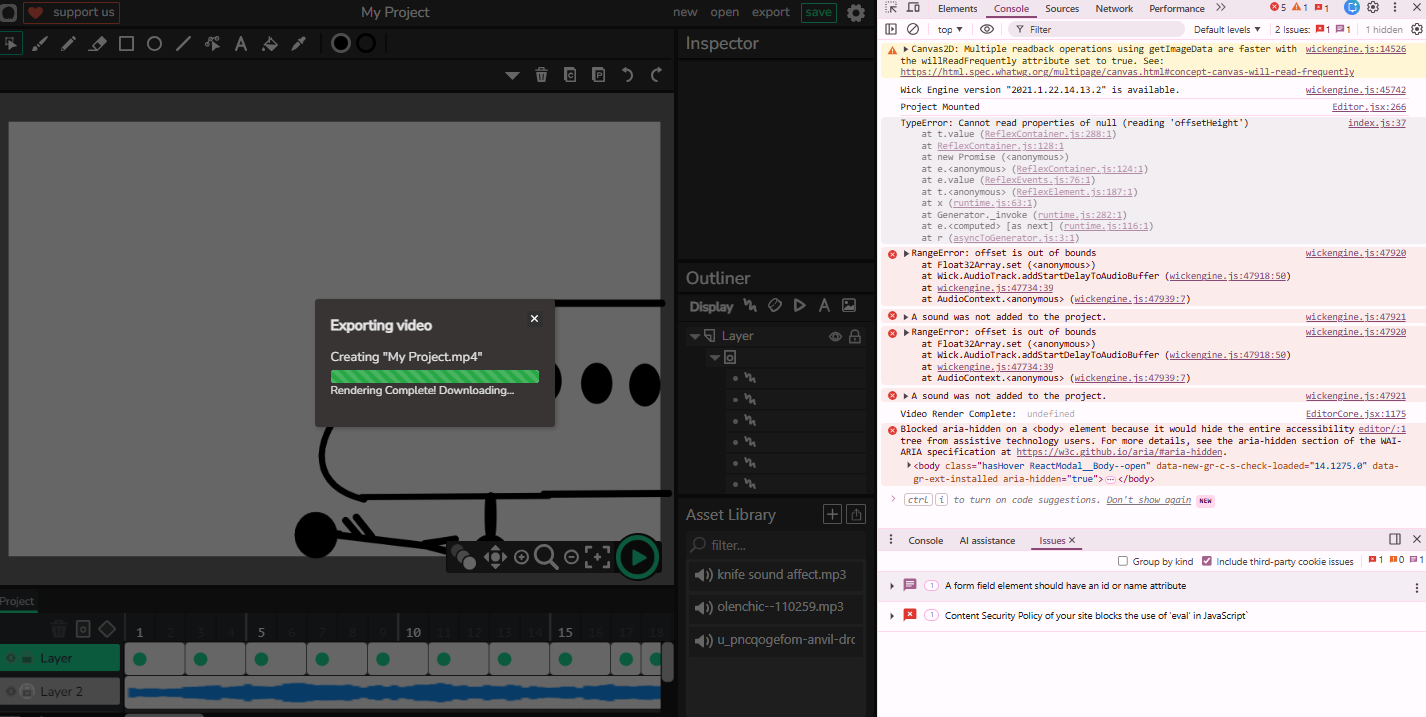Viewport: 1426px width, 717px height.
Task: Check the 'Group by kind' checkbox
Action: point(1123,562)
